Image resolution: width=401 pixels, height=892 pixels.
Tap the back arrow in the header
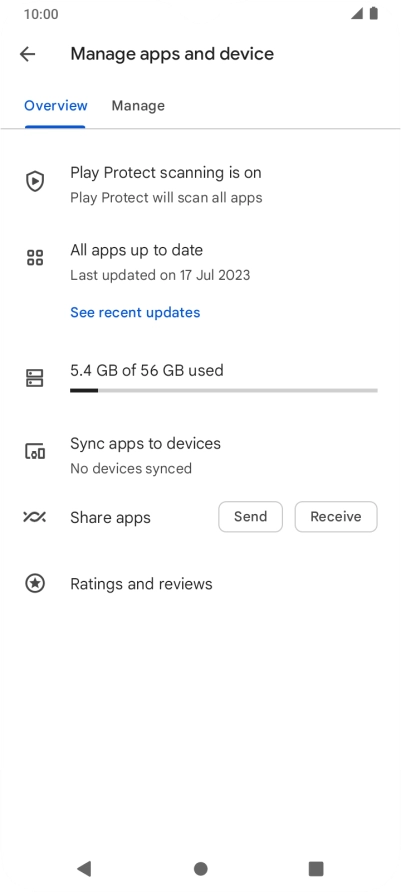tap(27, 54)
